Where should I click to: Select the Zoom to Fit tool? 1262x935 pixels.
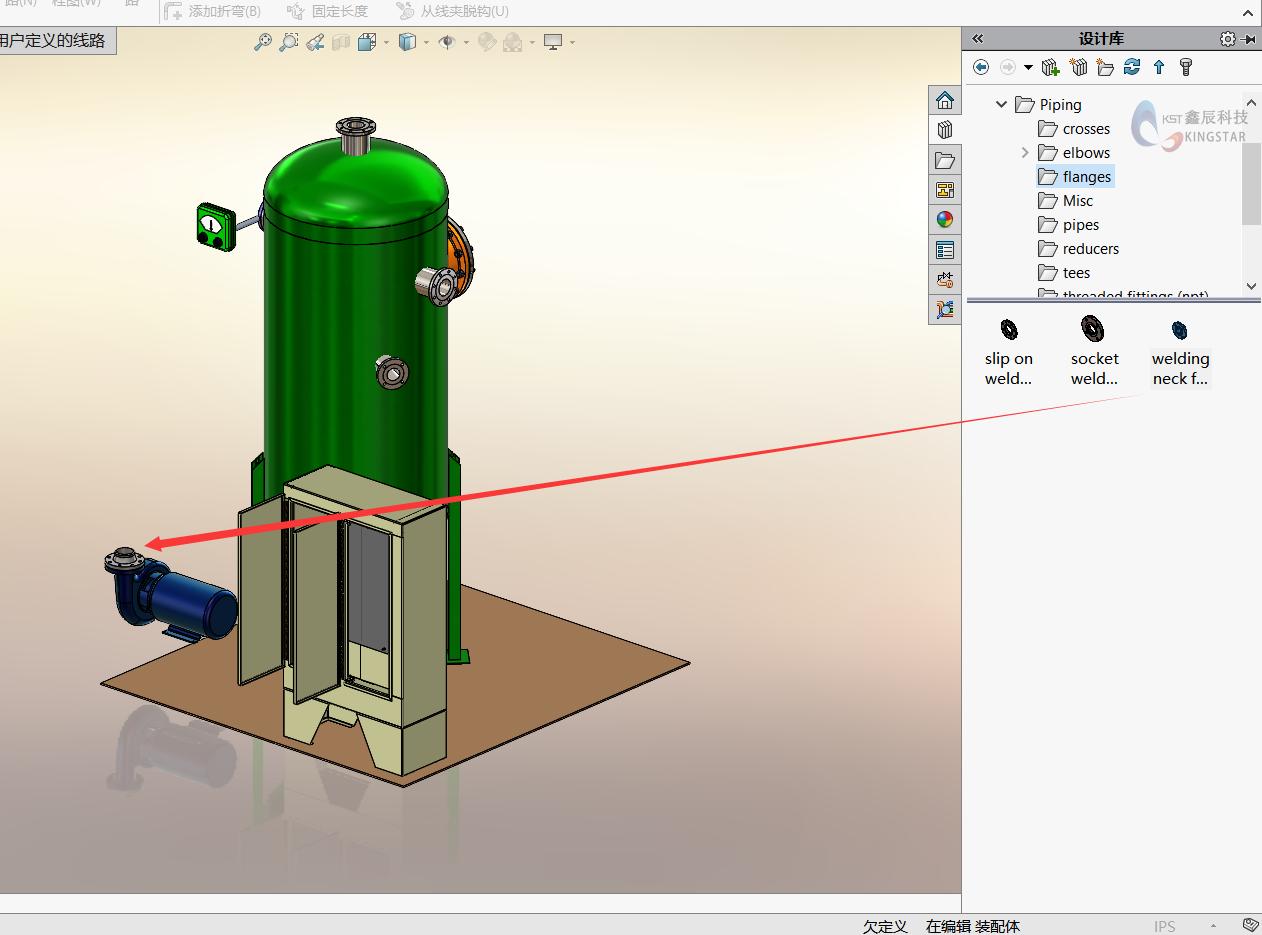[x=264, y=42]
